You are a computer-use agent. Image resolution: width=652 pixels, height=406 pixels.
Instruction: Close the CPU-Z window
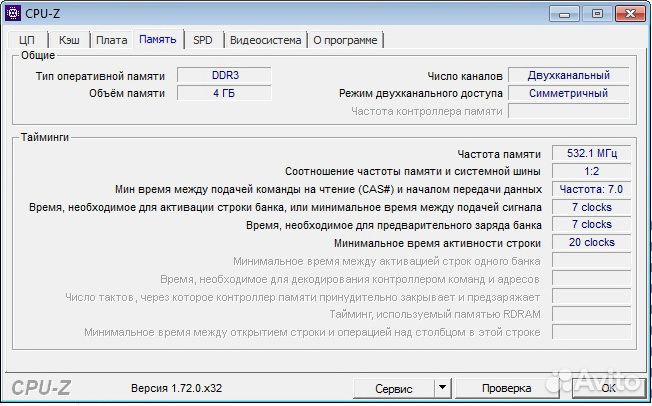pos(630,14)
